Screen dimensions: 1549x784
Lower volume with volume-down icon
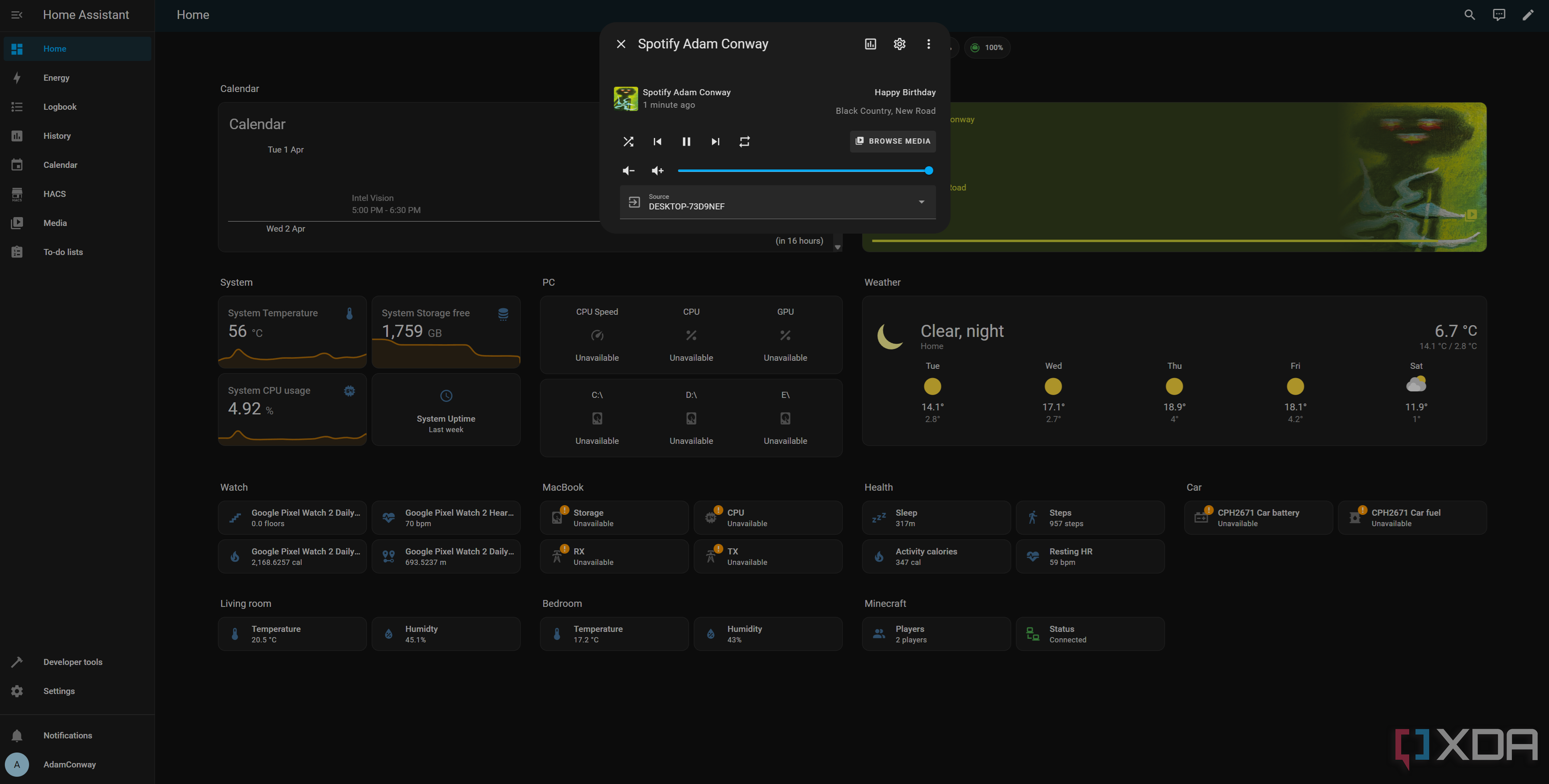coord(628,171)
